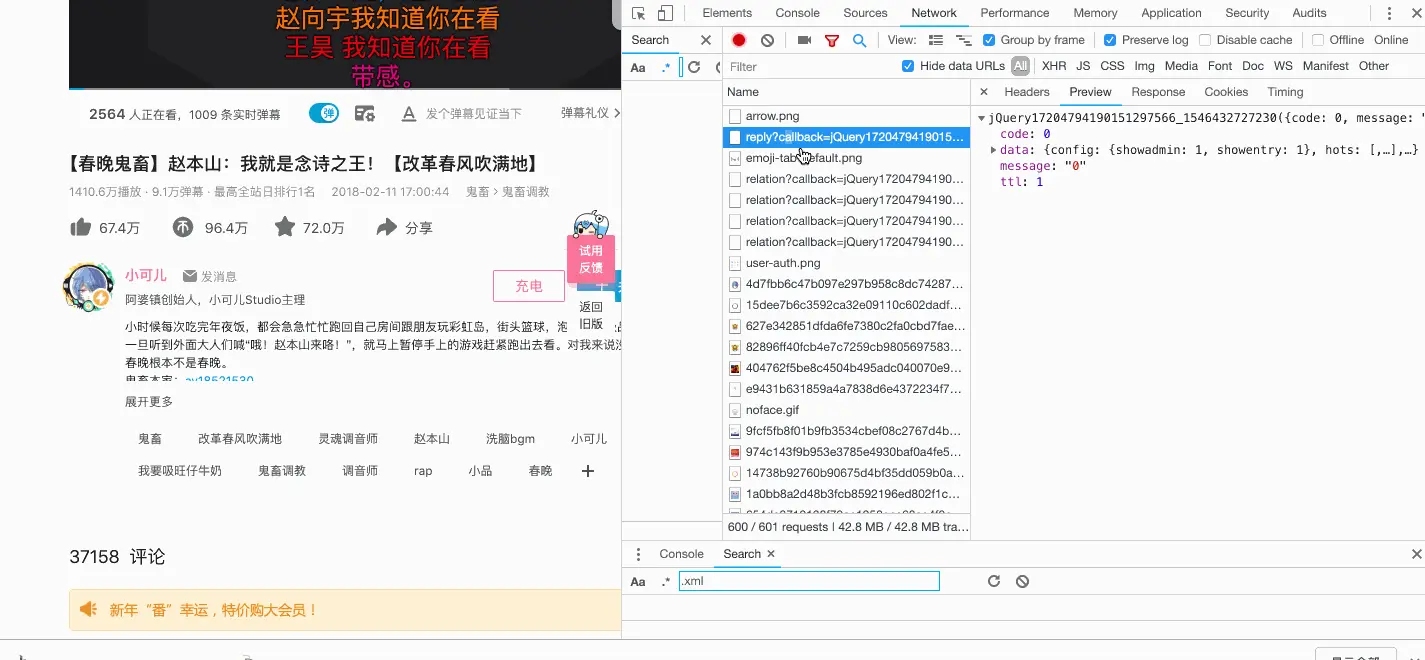Click the network search magnifier icon

[859, 40]
